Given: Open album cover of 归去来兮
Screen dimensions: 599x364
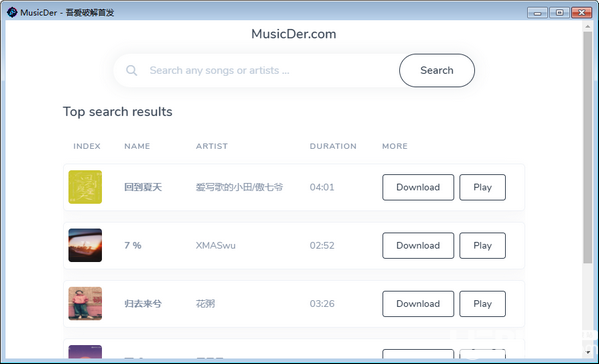Looking at the screenshot, I should 85,304.
